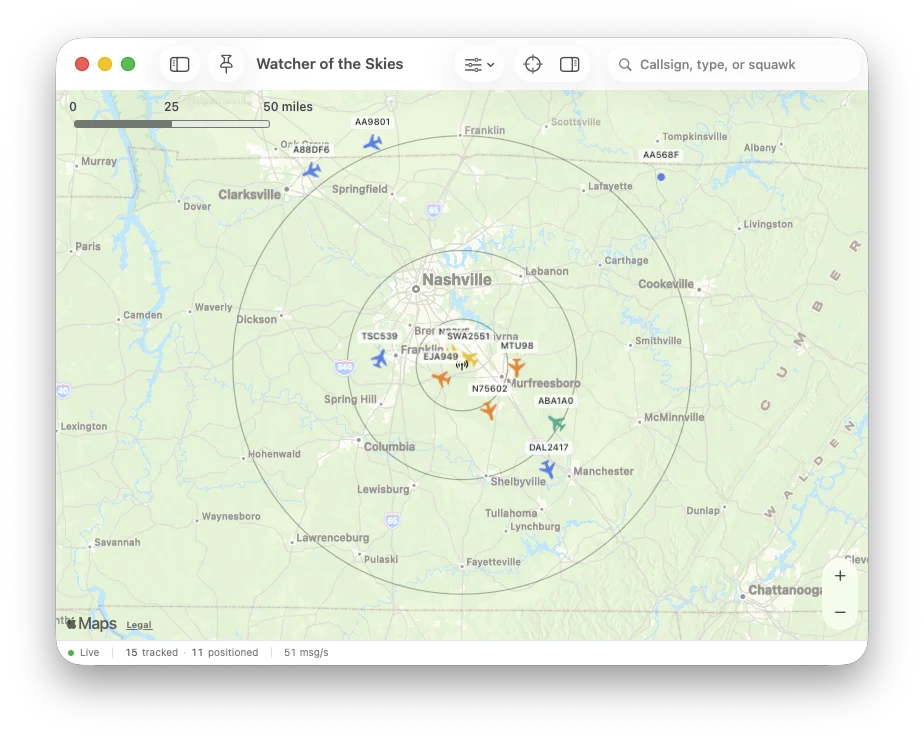Viewport: 924px width, 739px height.
Task: Click the Lebanon town label
Action: [547, 271]
